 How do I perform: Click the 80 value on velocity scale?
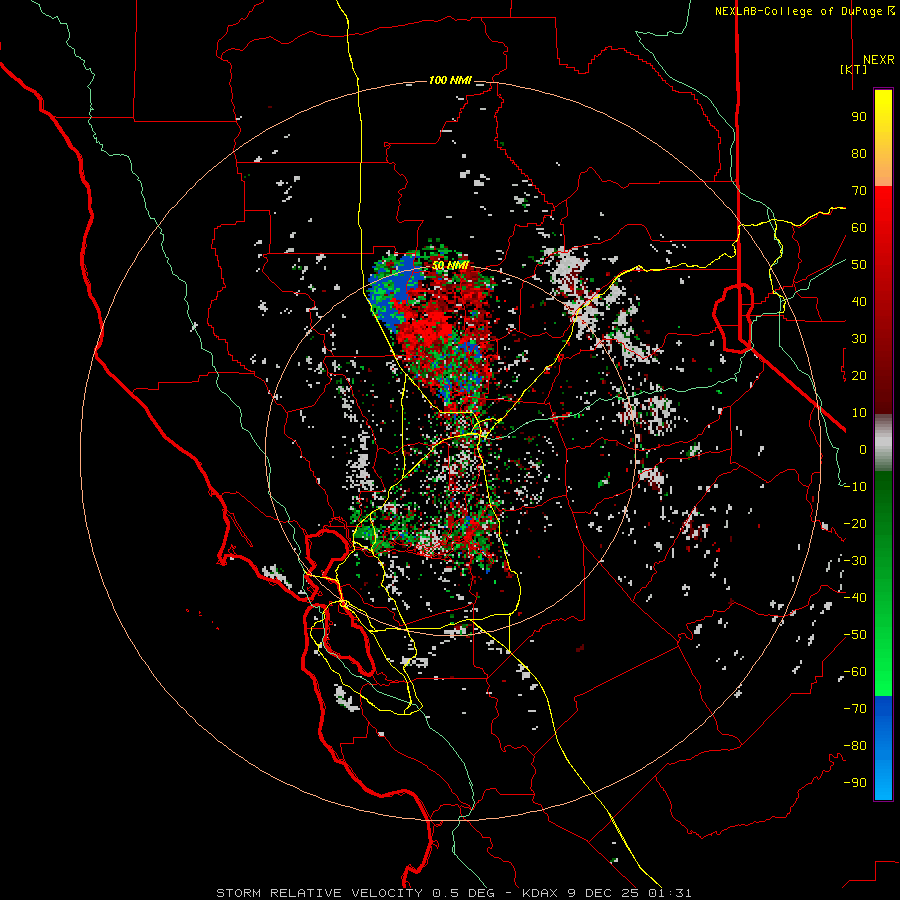click(859, 154)
